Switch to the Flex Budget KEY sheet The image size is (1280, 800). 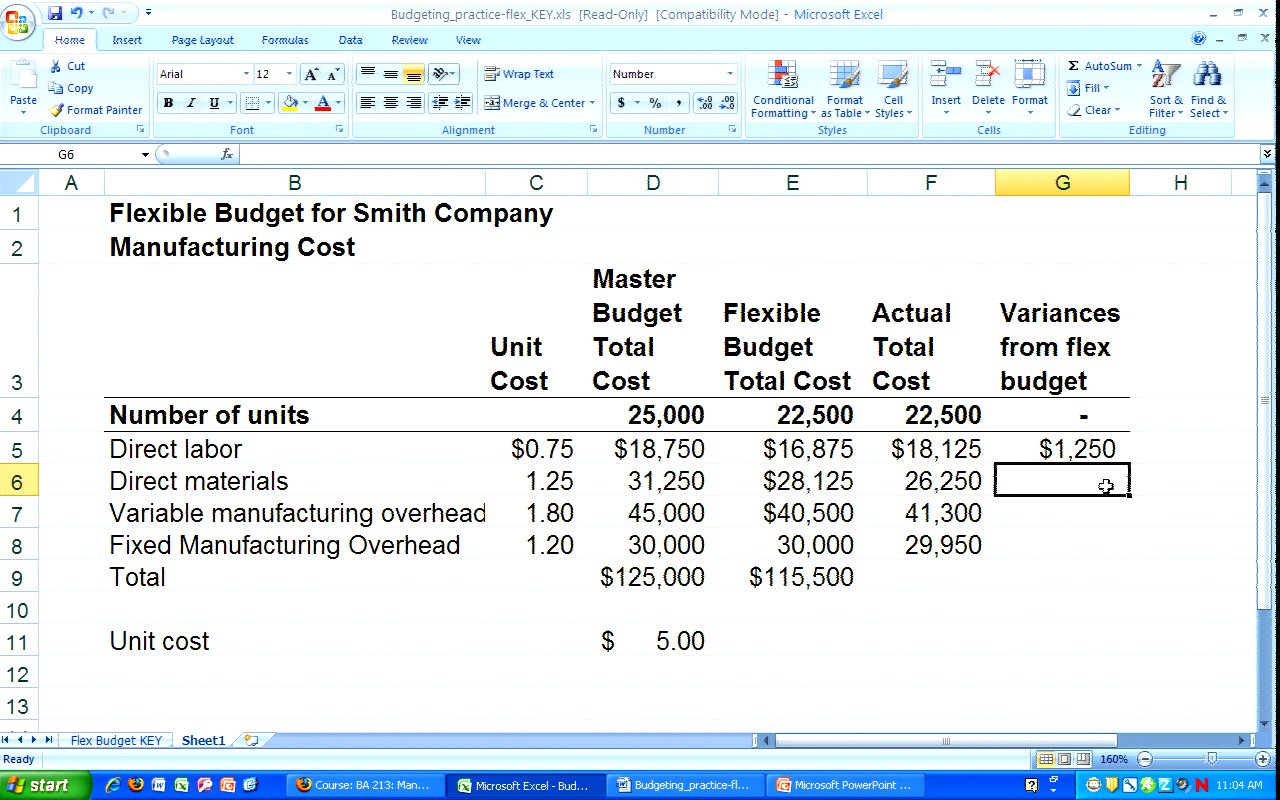pos(116,741)
